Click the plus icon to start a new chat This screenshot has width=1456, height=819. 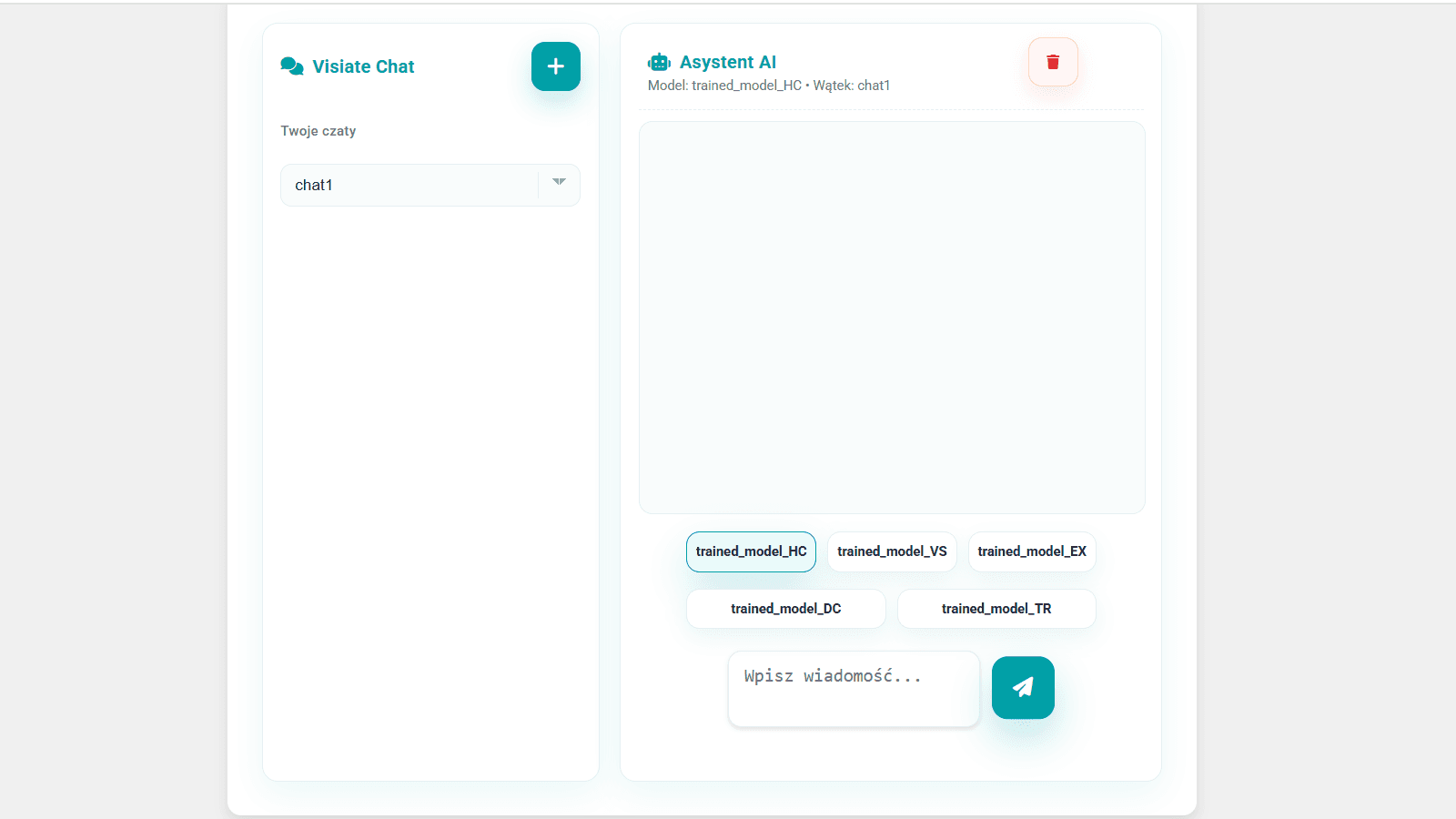tap(556, 66)
